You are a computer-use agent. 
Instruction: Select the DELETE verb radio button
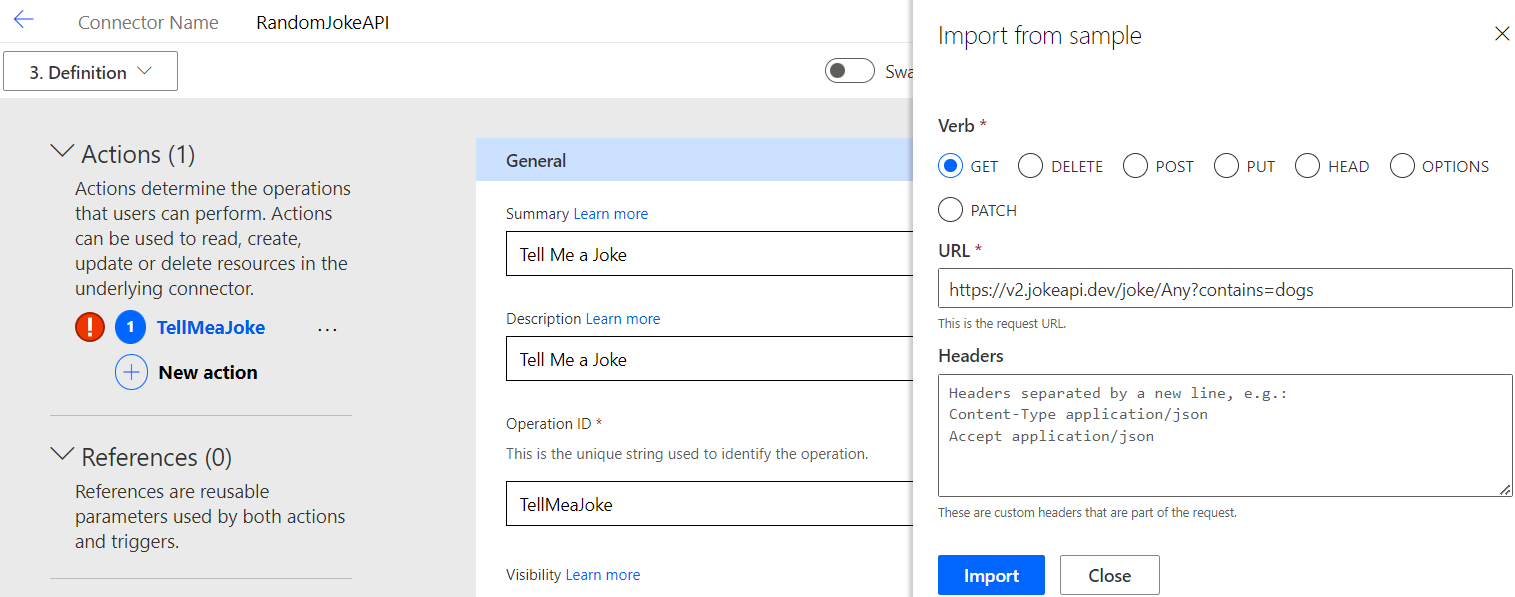click(x=1030, y=166)
